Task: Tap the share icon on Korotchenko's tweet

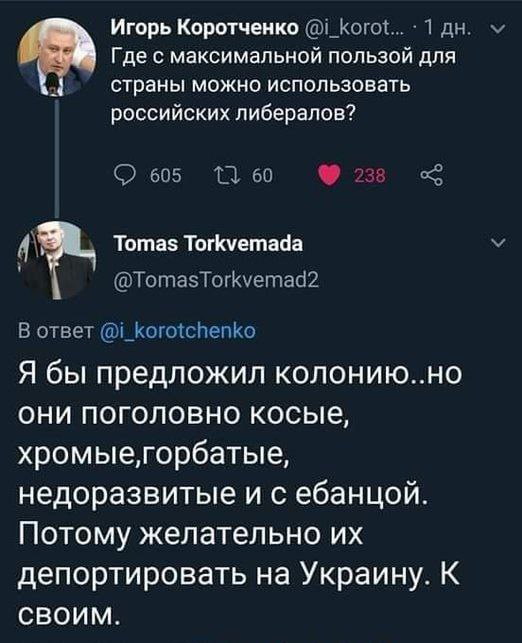Action: click(432, 176)
